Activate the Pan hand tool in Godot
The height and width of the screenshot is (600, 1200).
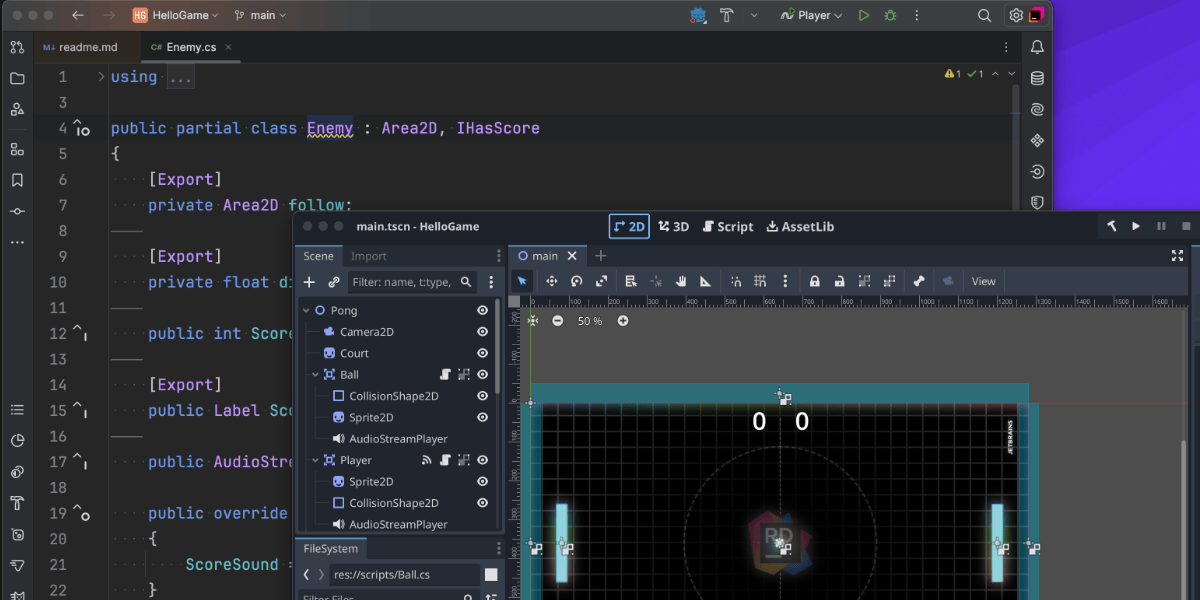pyautogui.click(x=681, y=281)
